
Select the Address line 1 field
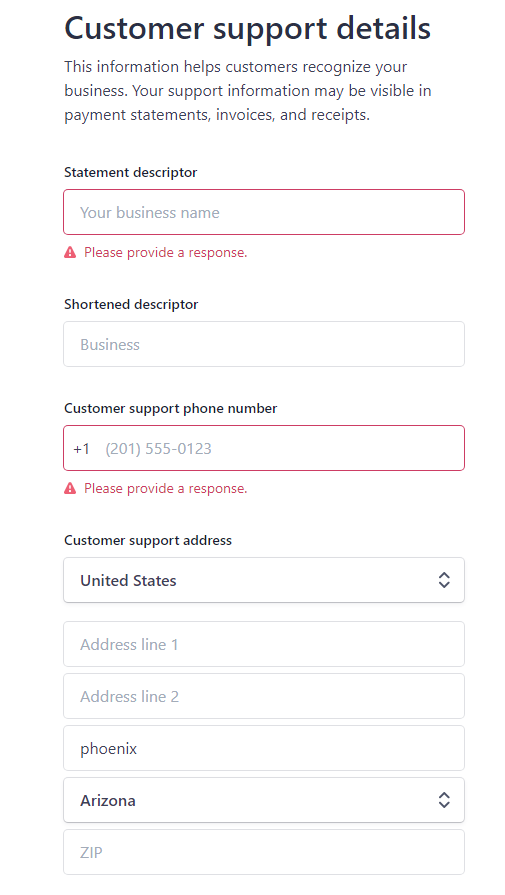tap(264, 644)
